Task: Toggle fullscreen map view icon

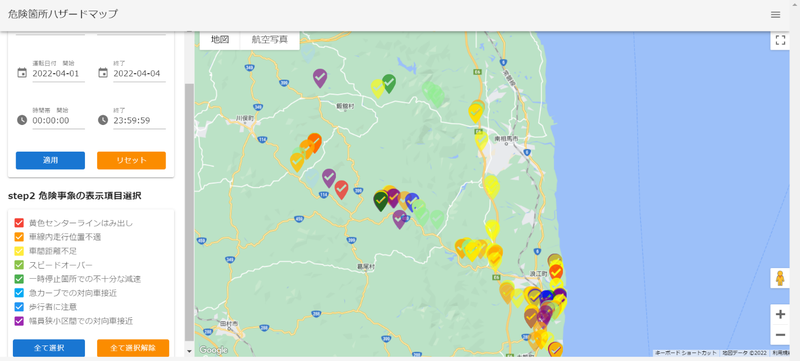Action: [x=780, y=41]
